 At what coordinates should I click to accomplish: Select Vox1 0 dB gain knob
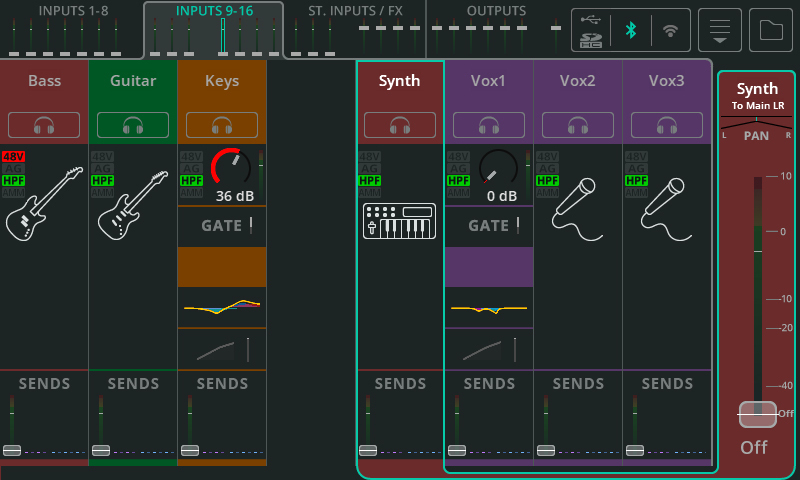click(x=498, y=167)
